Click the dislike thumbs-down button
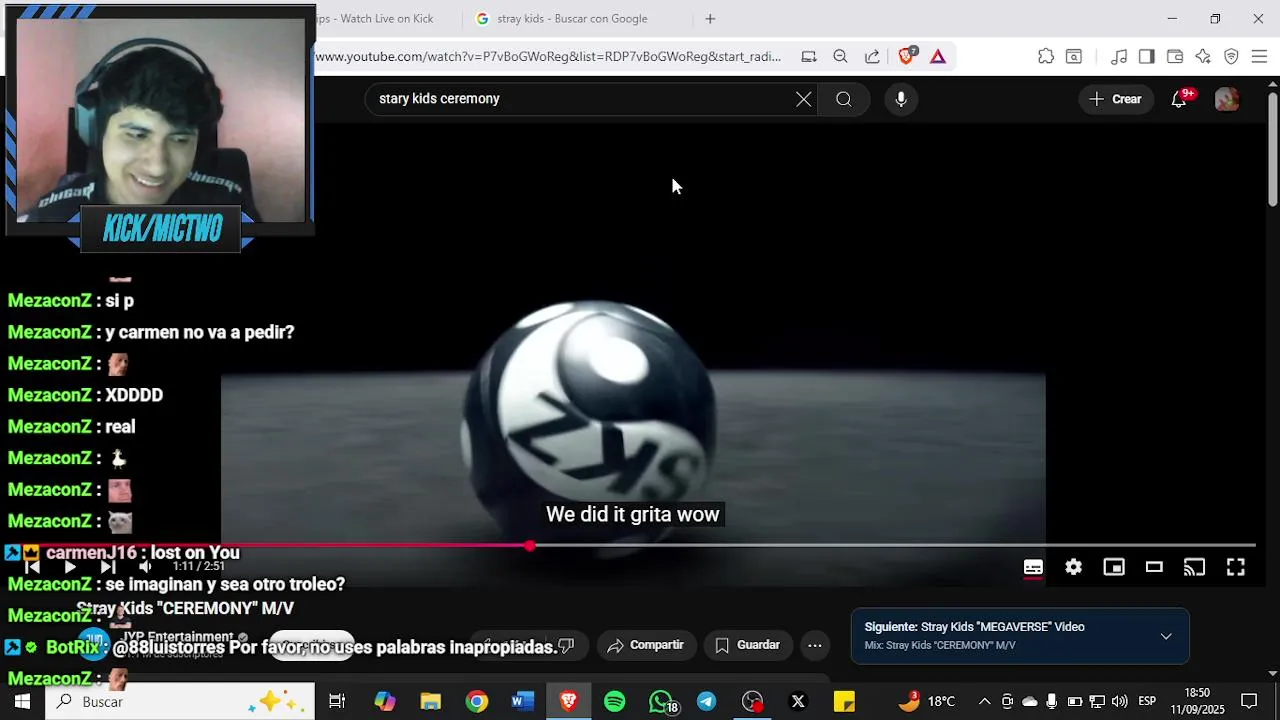1280x720 pixels. tap(567, 645)
